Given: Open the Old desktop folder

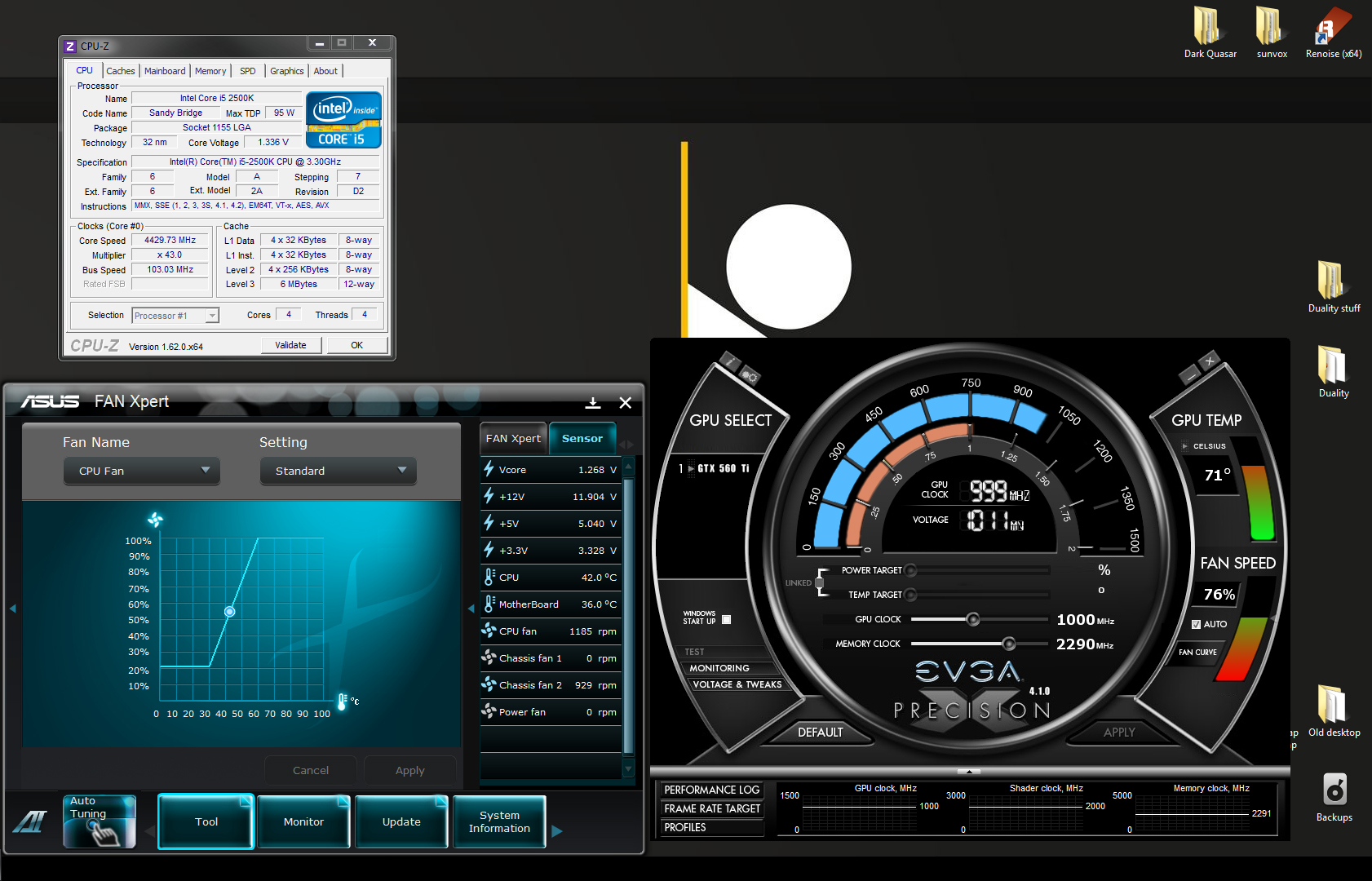Looking at the screenshot, I should tap(1334, 711).
